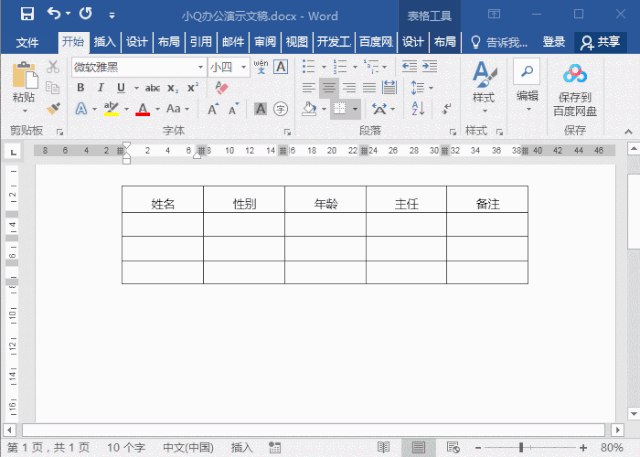Click the zoom slider handle in status bar
Screen dimensions: 640x457
click(521, 448)
